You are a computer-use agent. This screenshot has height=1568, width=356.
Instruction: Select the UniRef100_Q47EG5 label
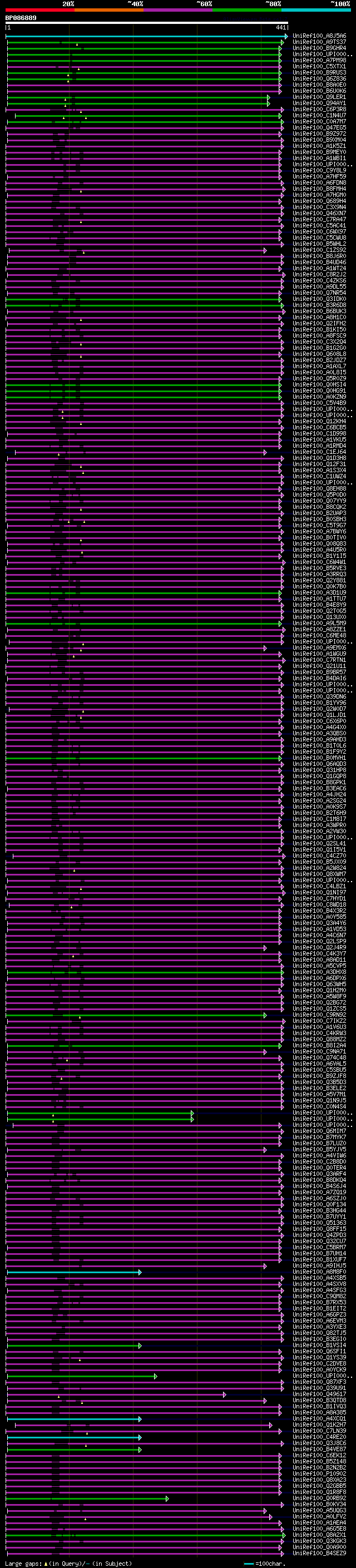319,128
